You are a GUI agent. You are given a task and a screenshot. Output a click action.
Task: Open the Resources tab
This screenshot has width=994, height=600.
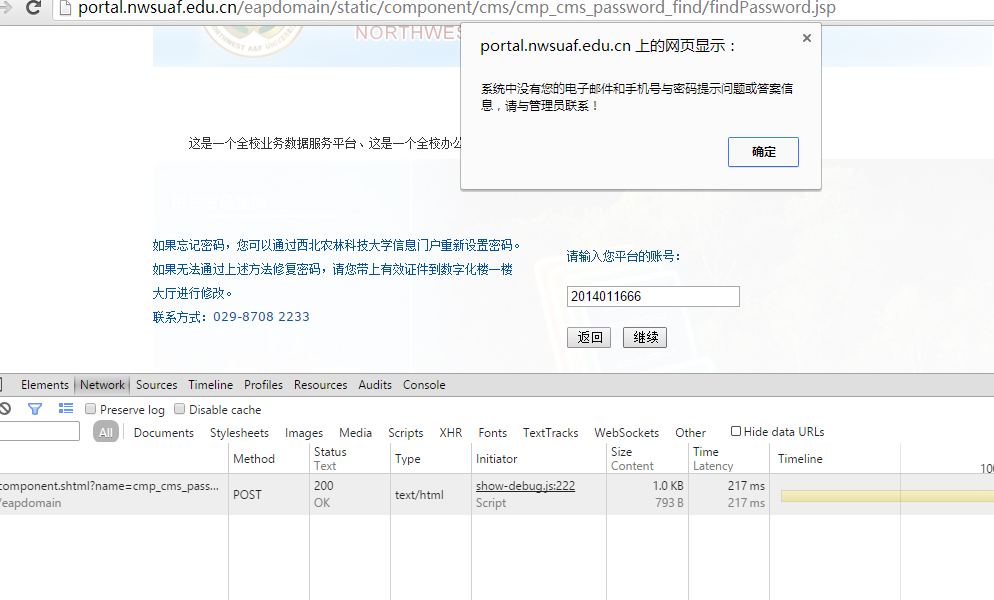(320, 385)
